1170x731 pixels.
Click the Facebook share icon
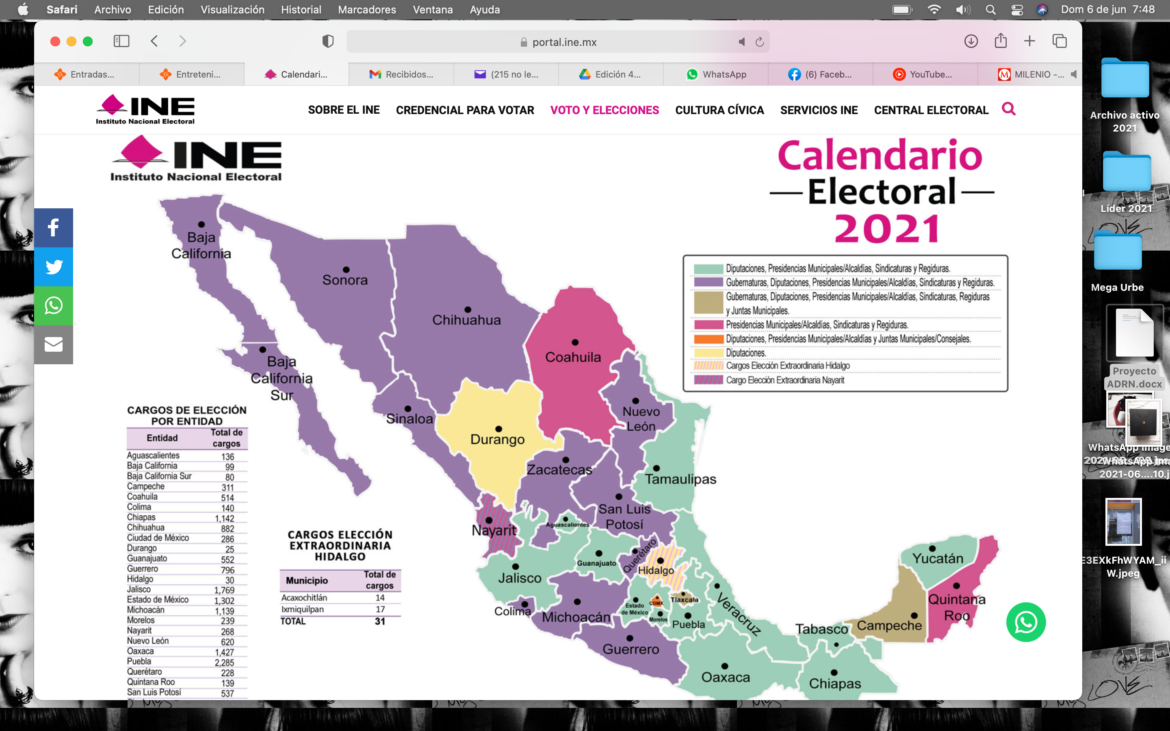[53, 228]
